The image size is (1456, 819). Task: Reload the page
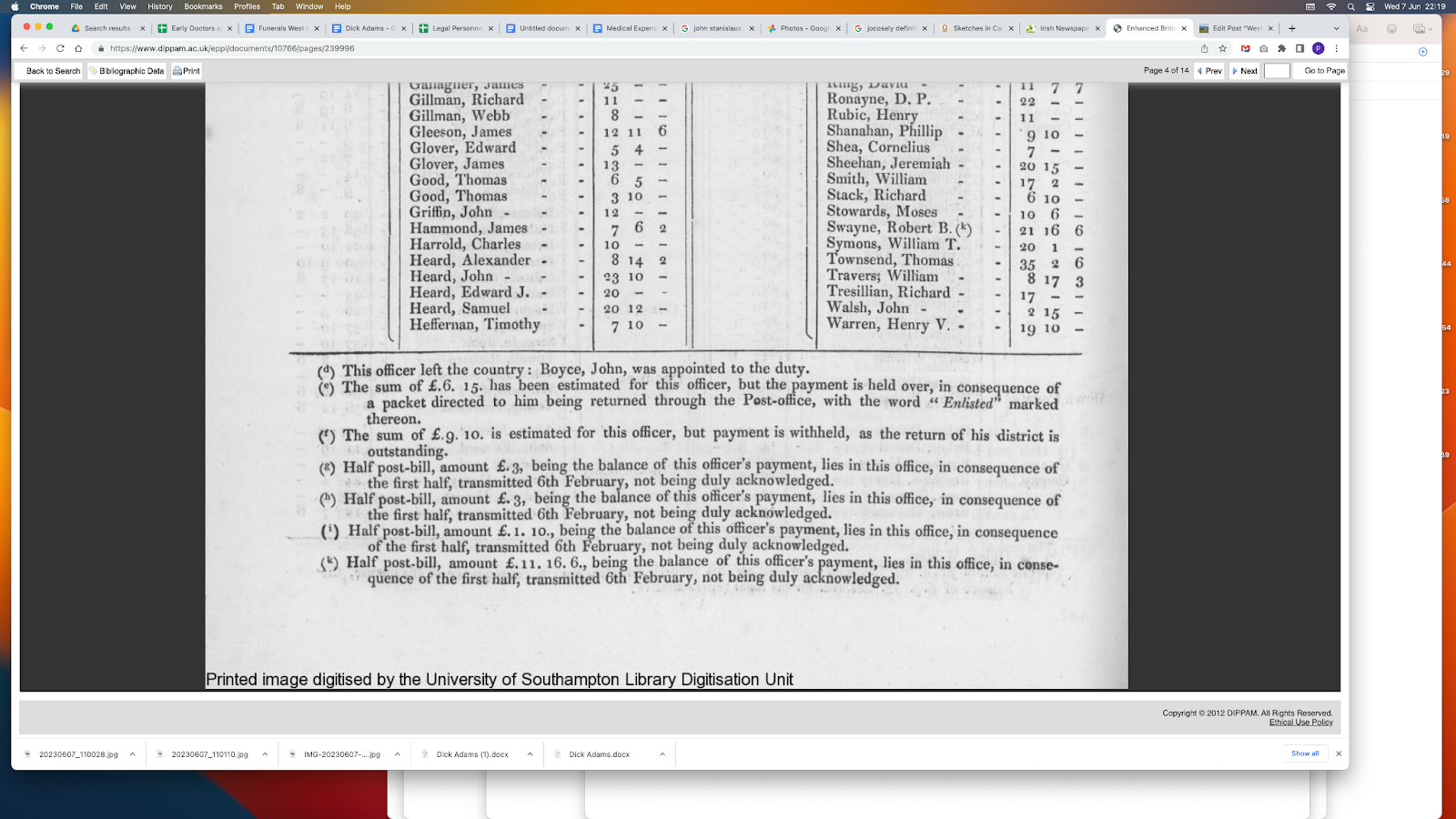tap(60, 48)
